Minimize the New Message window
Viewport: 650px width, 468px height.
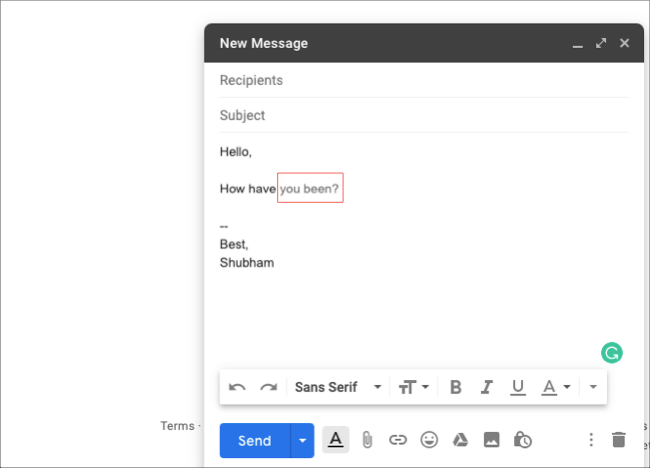pos(577,44)
